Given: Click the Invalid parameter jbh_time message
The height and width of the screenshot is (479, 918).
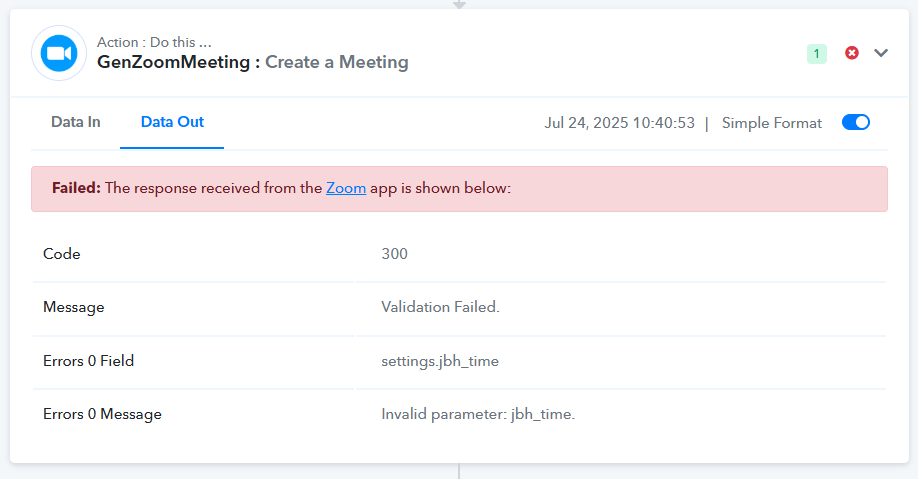Looking at the screenshot, I should coord(478,414).
